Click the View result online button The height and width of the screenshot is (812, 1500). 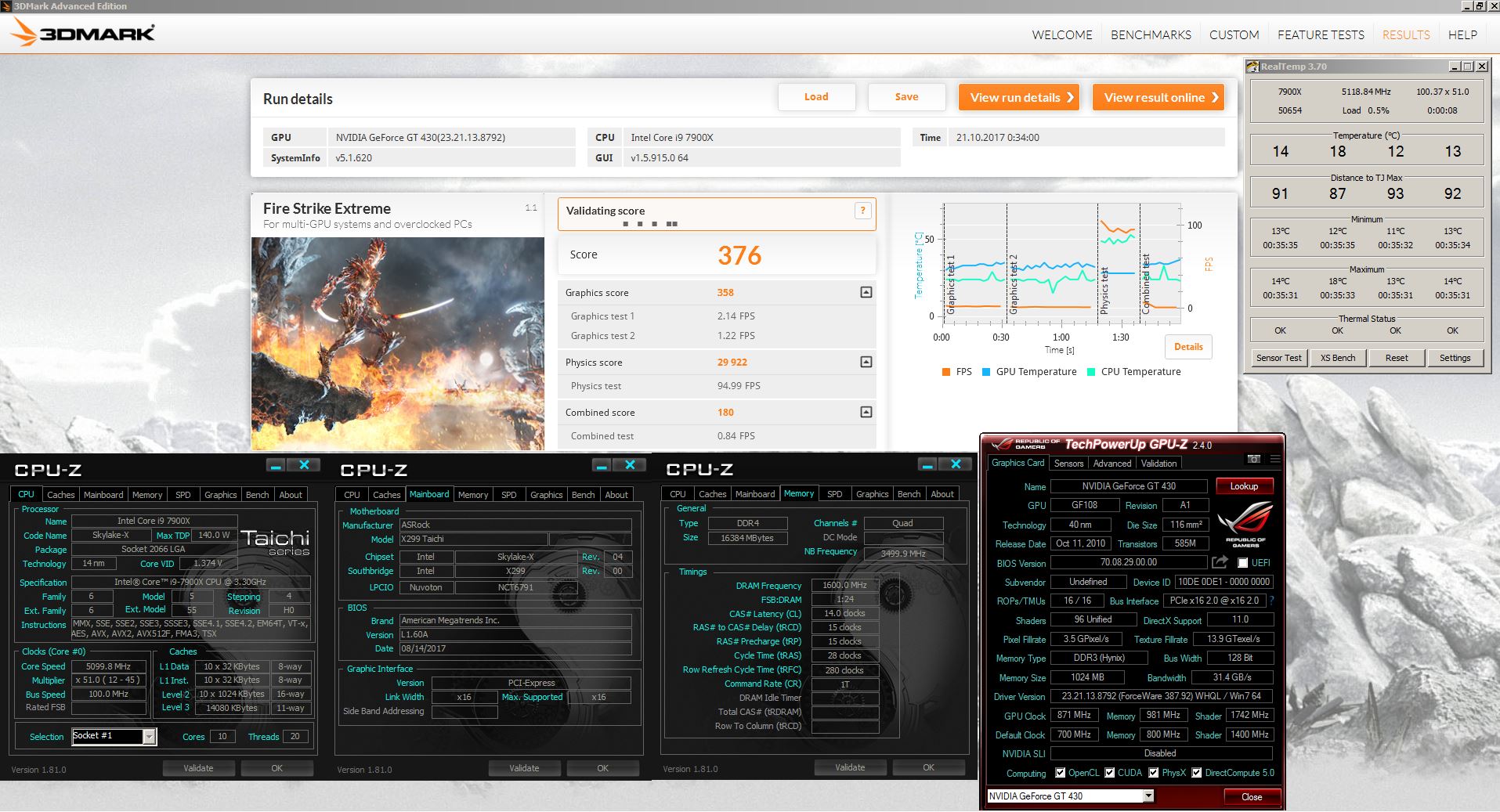coord(1158,97)
